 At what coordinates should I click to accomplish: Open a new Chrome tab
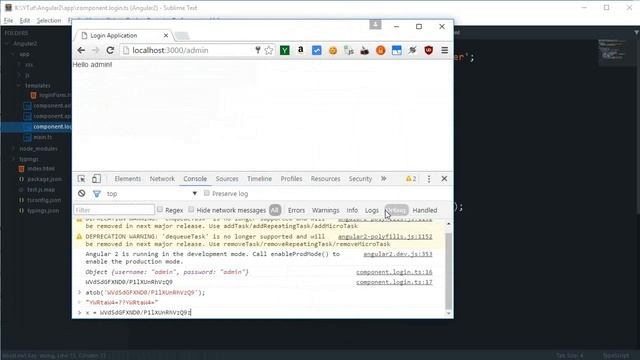pos(182,36)
